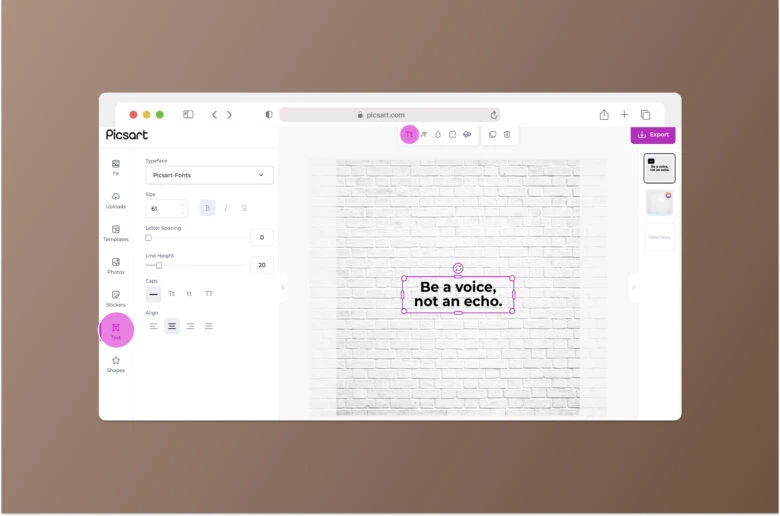
Task: Open the Picsart-Fonts typeface dropdown
Action: point(209,175)
